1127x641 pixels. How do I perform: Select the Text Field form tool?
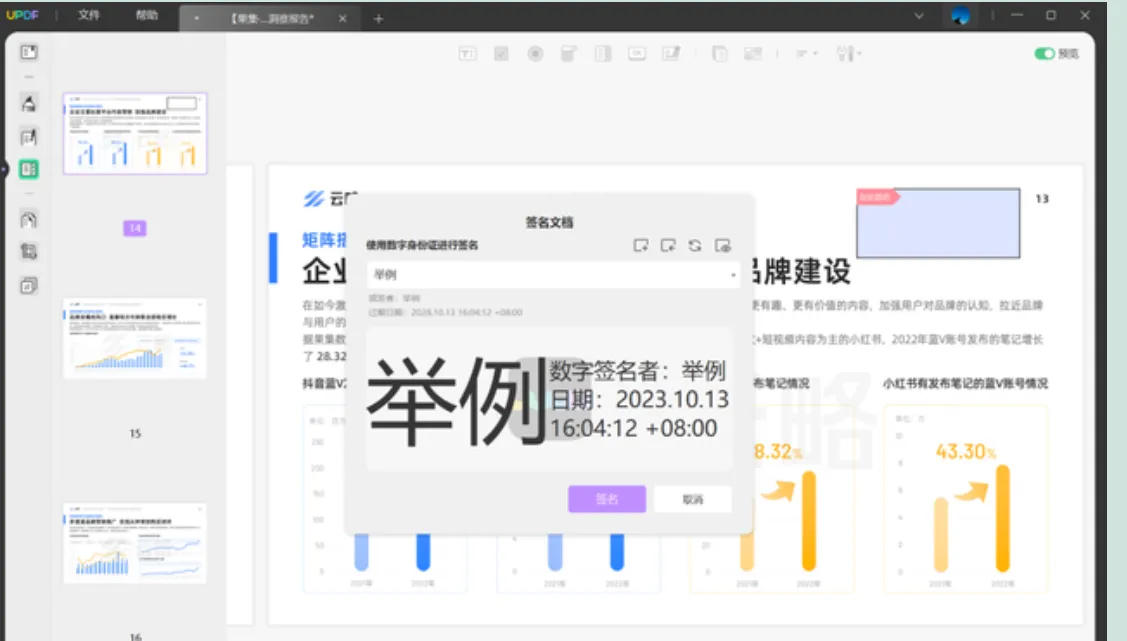coord(467,54)
